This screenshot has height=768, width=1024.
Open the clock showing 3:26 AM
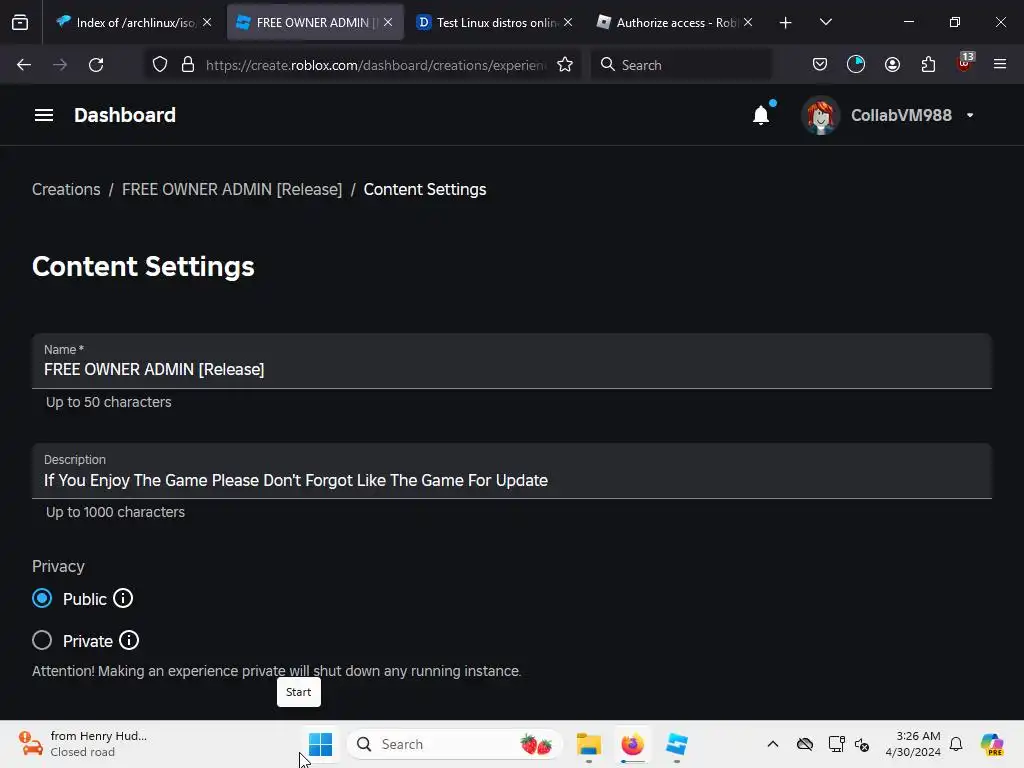913,744
